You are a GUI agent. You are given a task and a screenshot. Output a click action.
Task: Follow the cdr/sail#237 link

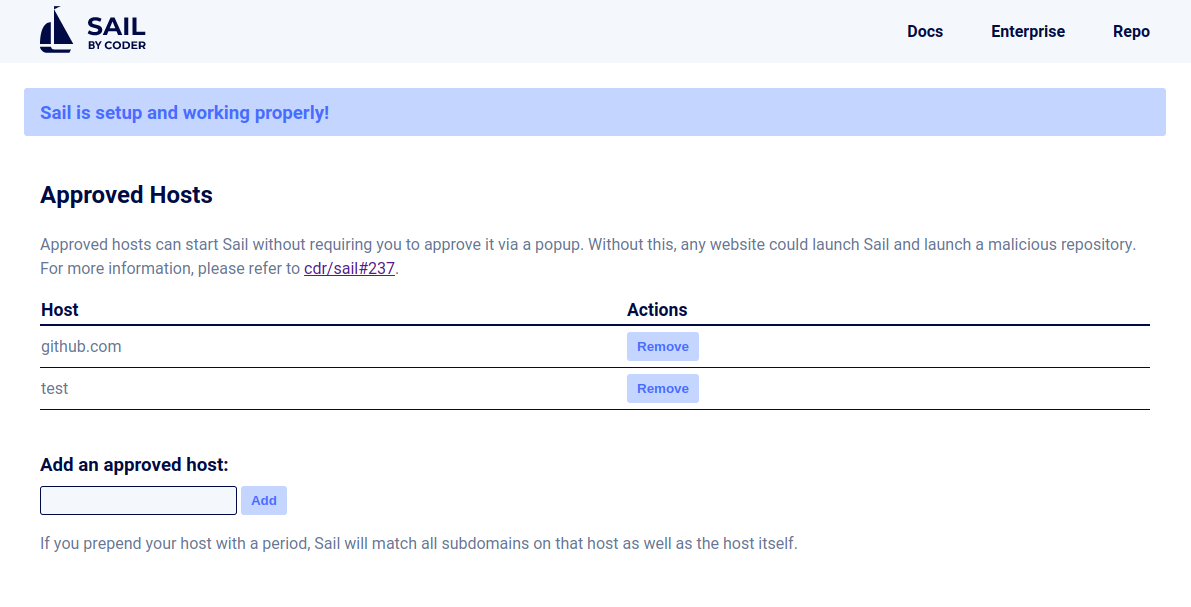[349, 268]
